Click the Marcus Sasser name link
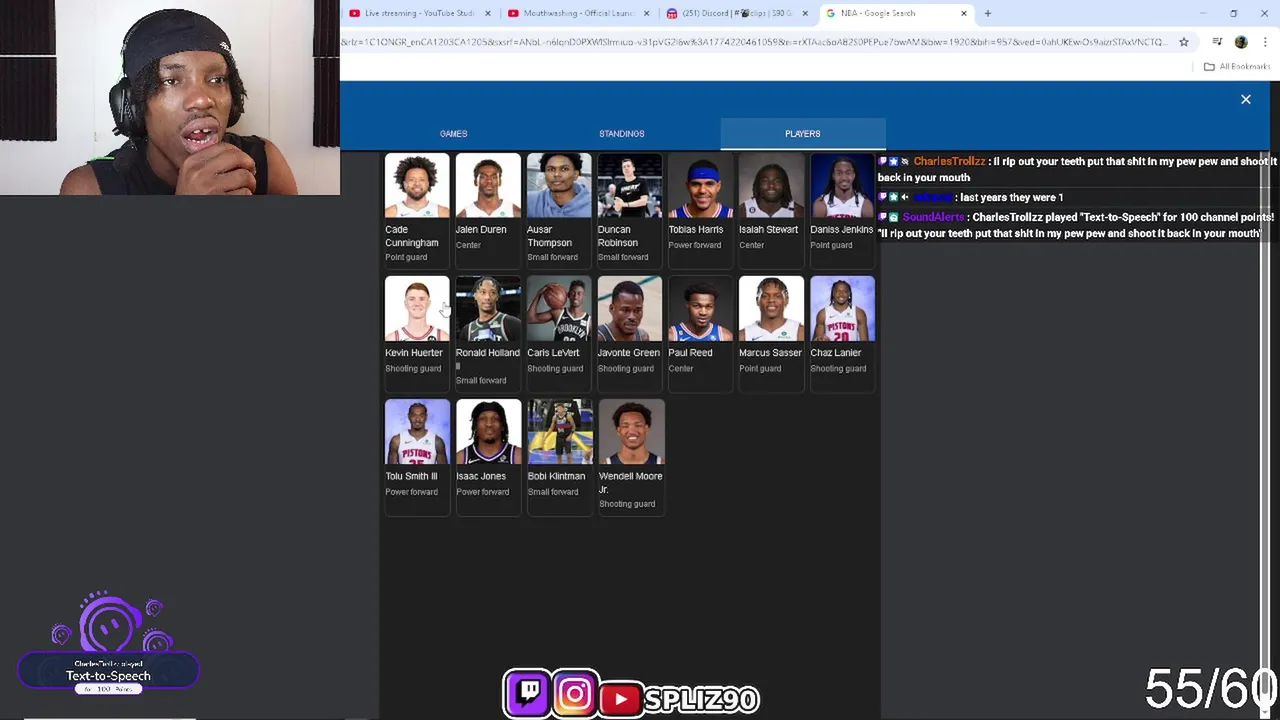Viewport: 1280px width, 720px height. tap(770, 352)
